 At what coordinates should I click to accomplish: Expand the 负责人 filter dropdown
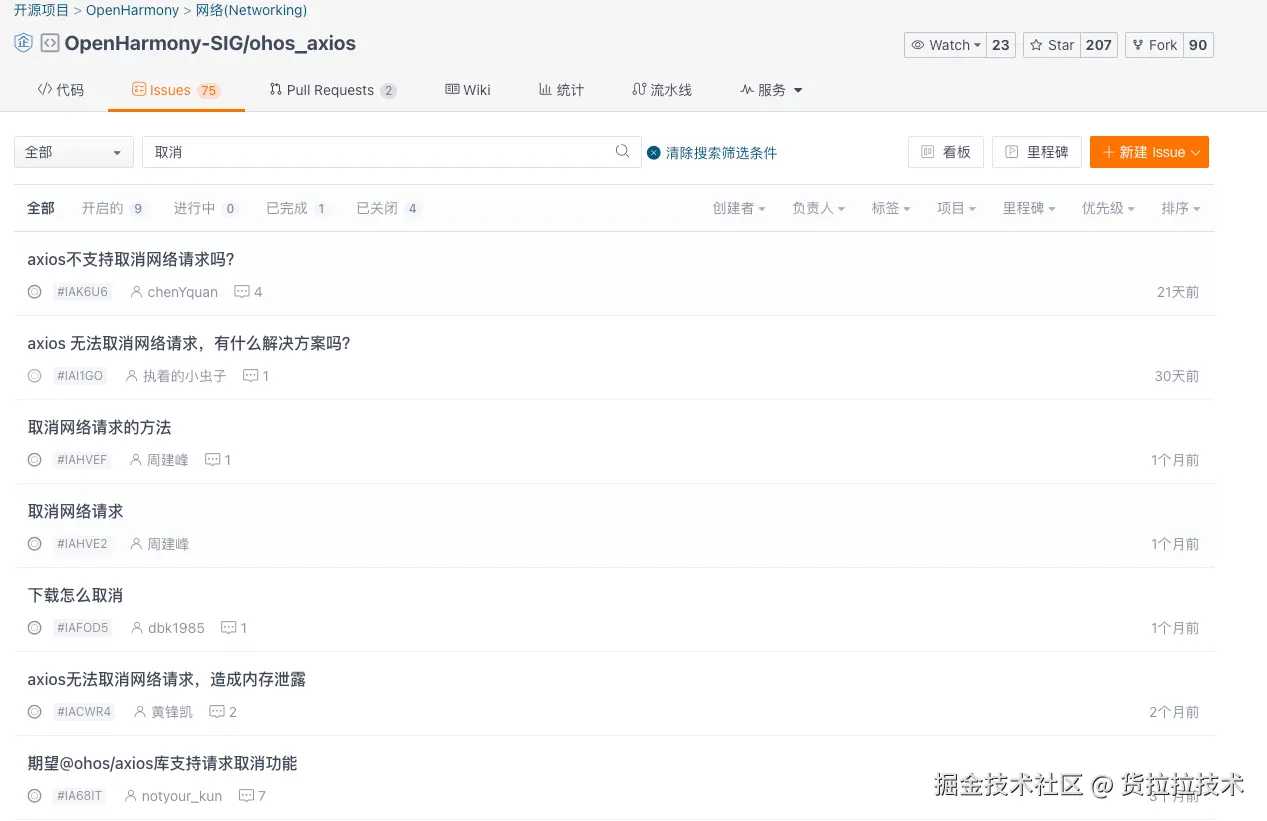pyautogui.click(x=818, y=208)
